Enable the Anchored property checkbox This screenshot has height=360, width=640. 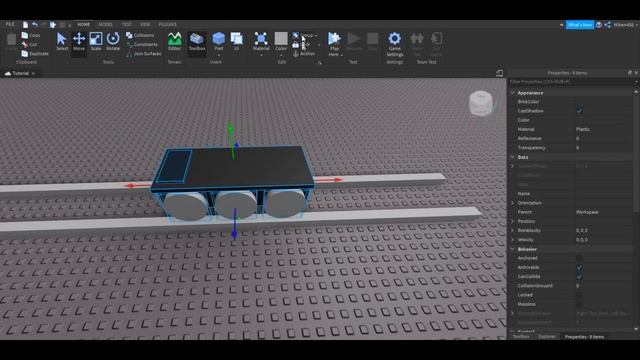pos(579,258)
